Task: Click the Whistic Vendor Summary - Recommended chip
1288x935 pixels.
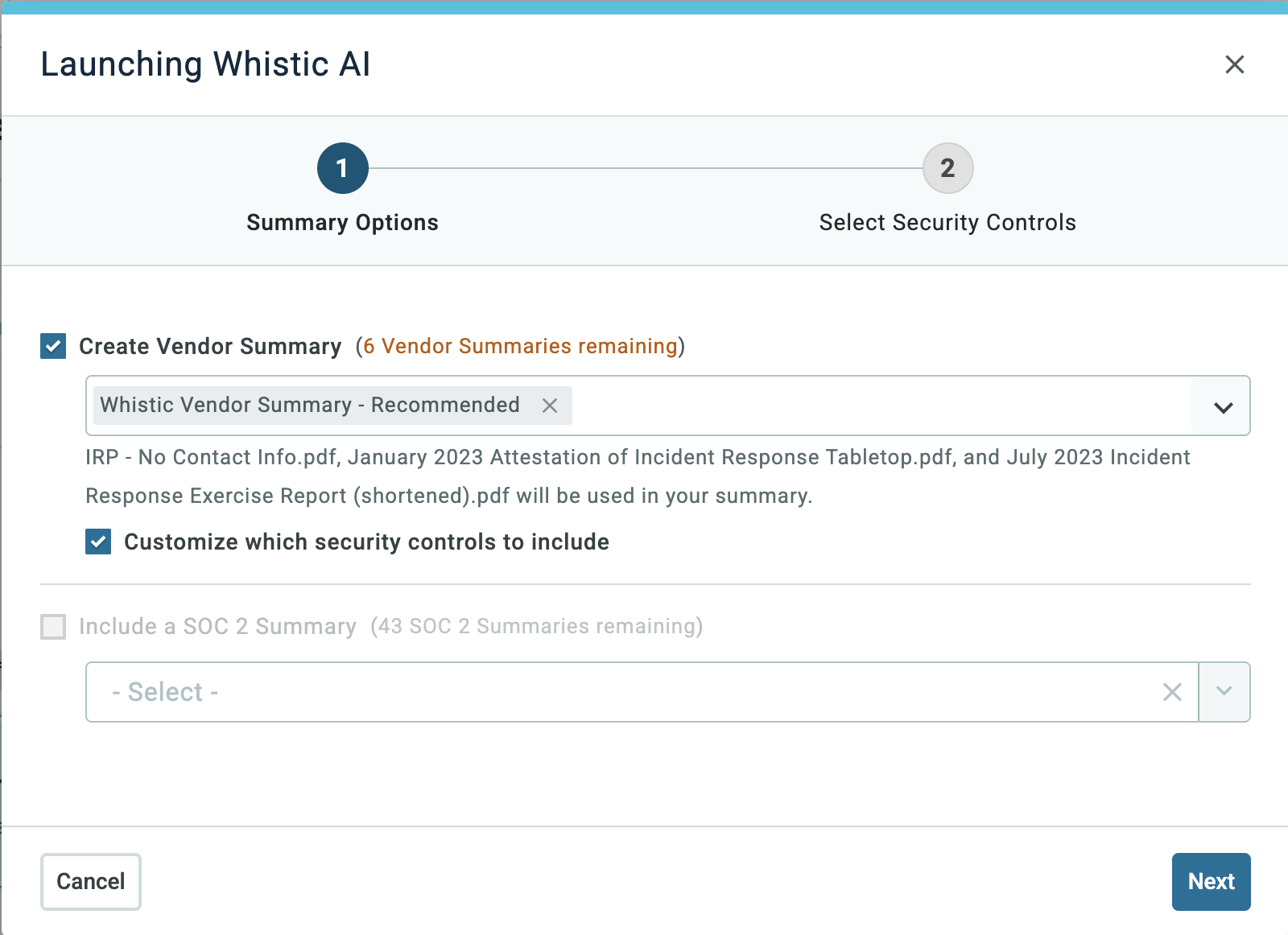Action: coord(332,406)
